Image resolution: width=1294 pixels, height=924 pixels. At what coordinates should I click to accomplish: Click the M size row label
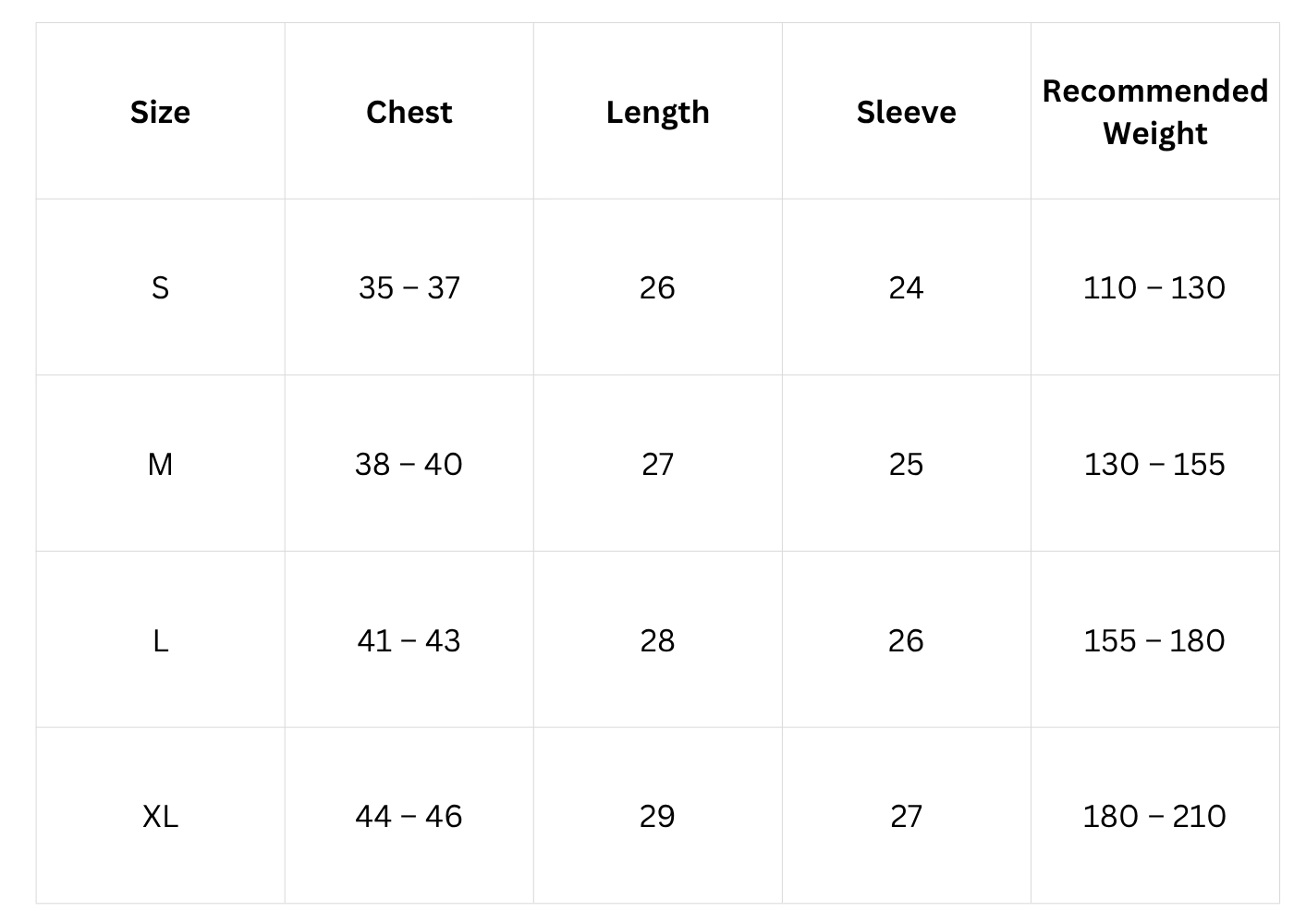point(160,464)
